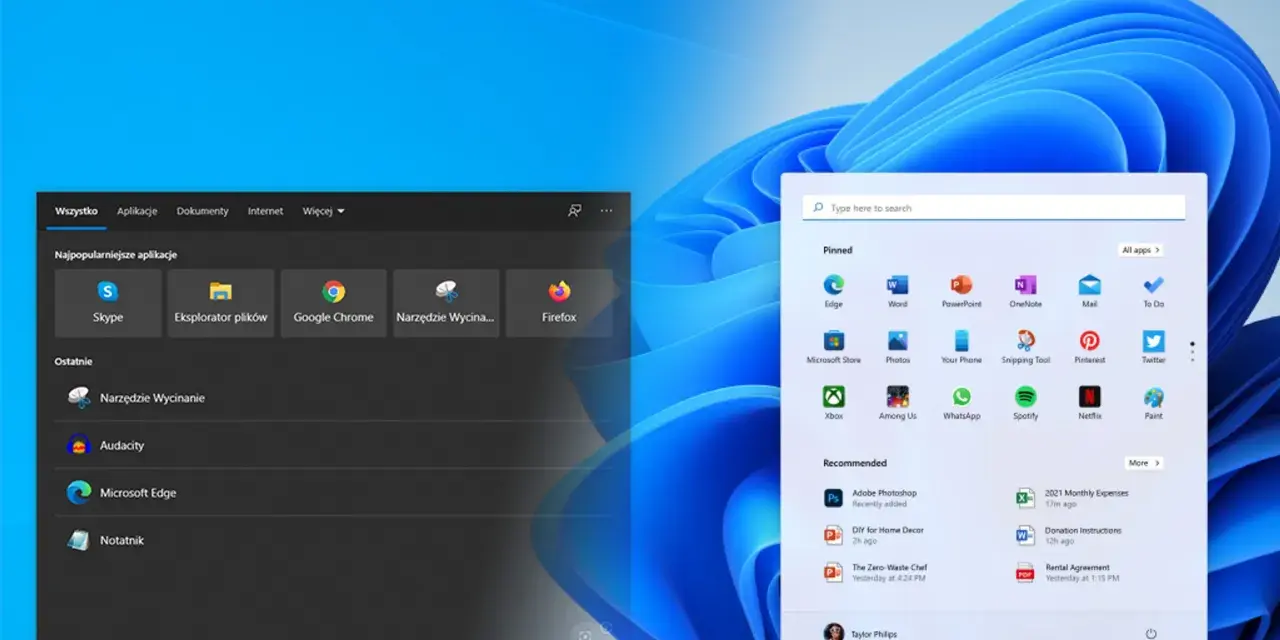Switch to the Aplikacje tab
The height and width of the screenshot is (640, 1280).
pos(137,211)
